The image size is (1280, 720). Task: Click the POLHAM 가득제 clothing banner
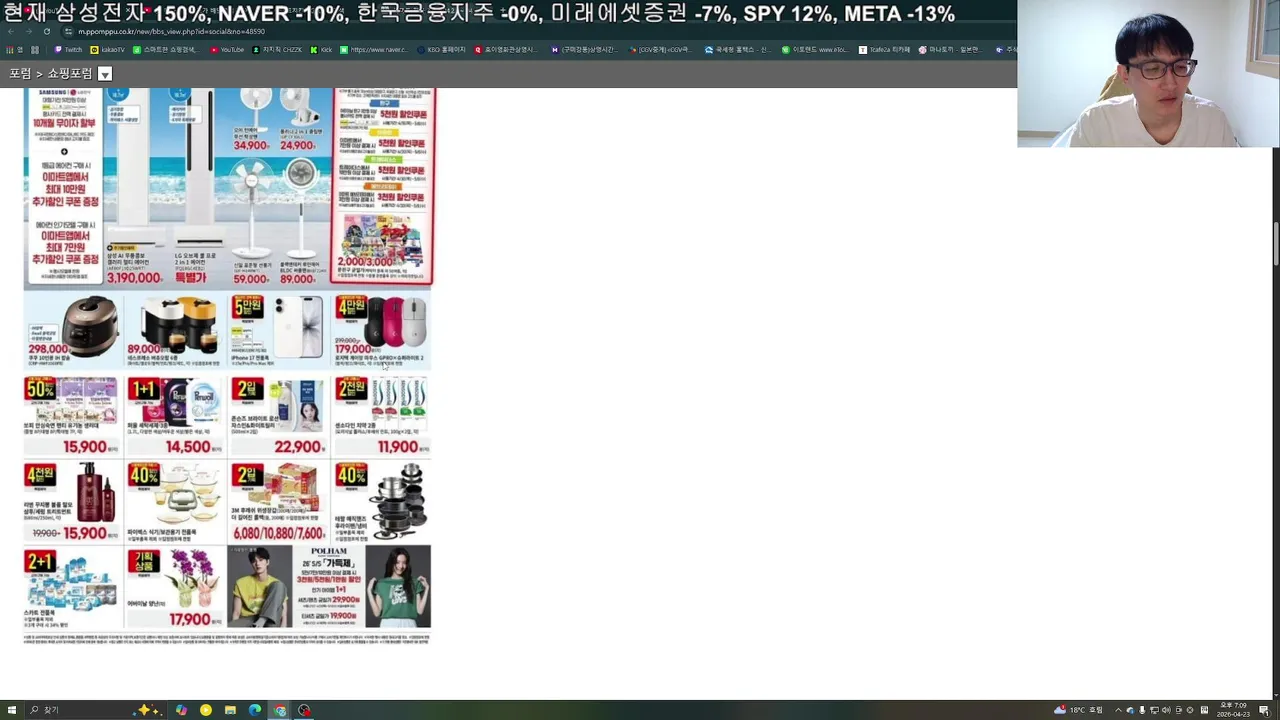click(x=329, y=587)
